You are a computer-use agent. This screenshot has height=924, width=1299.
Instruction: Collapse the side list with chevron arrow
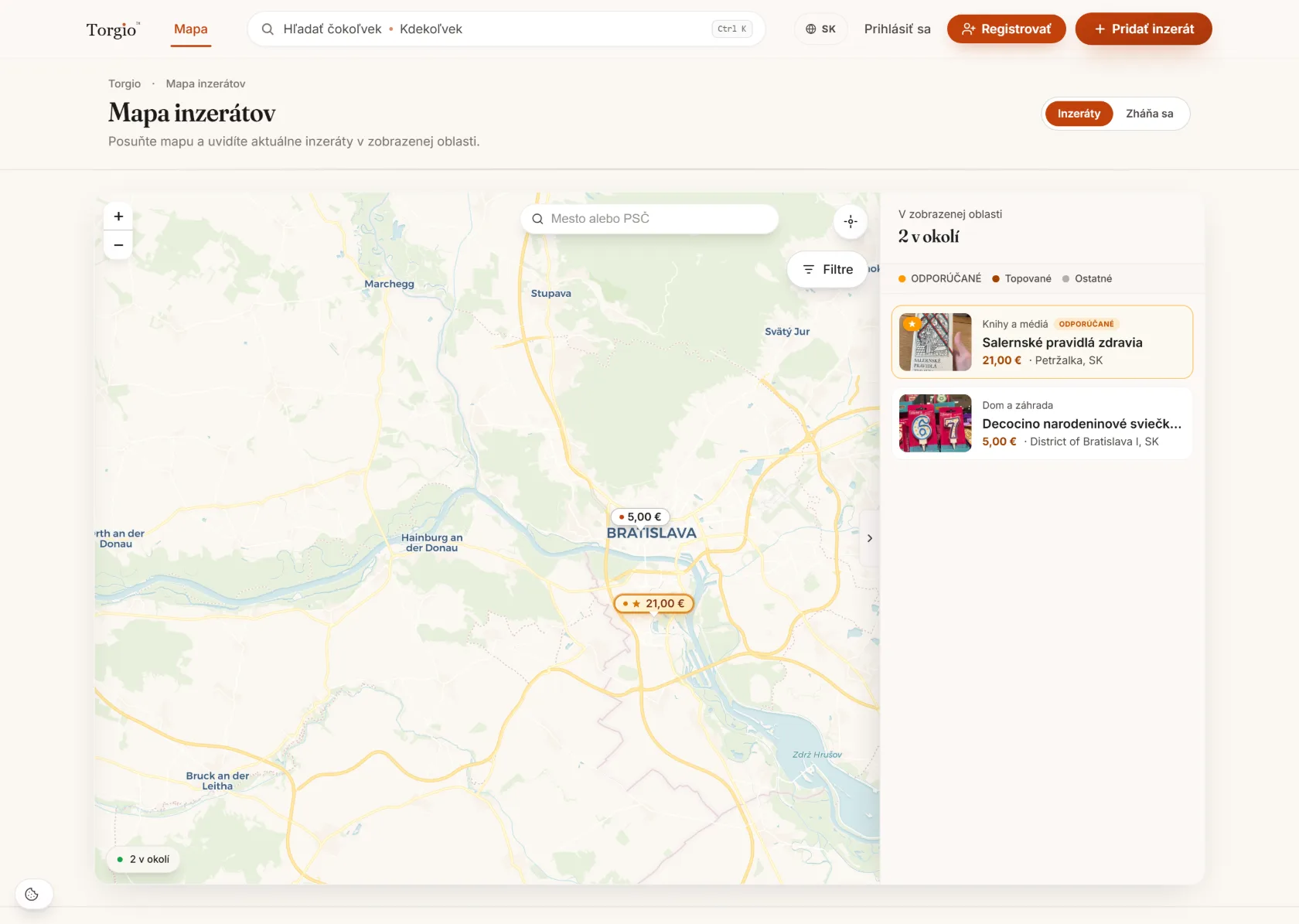coord(870,538)
